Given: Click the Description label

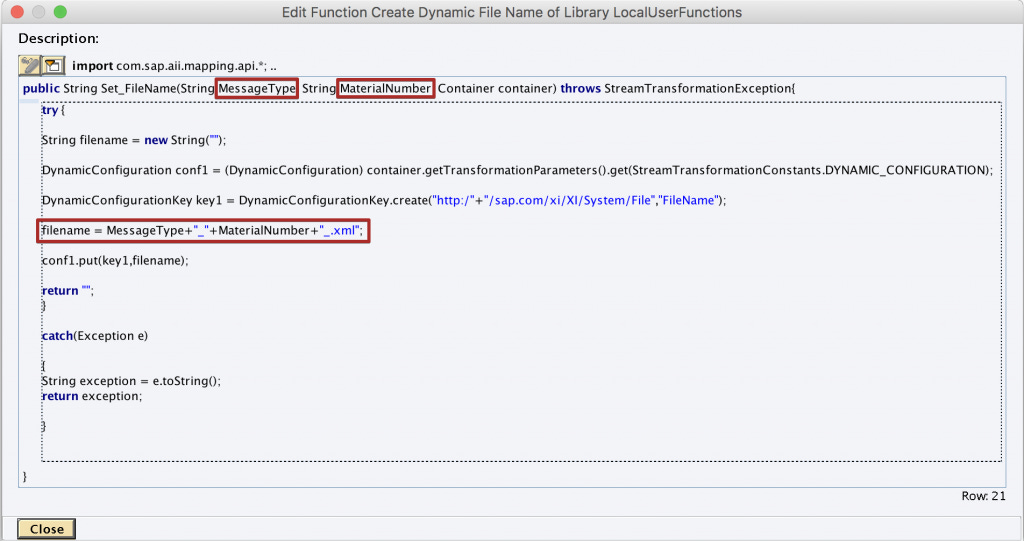Looking at the screenshot, I should point(59,39).
